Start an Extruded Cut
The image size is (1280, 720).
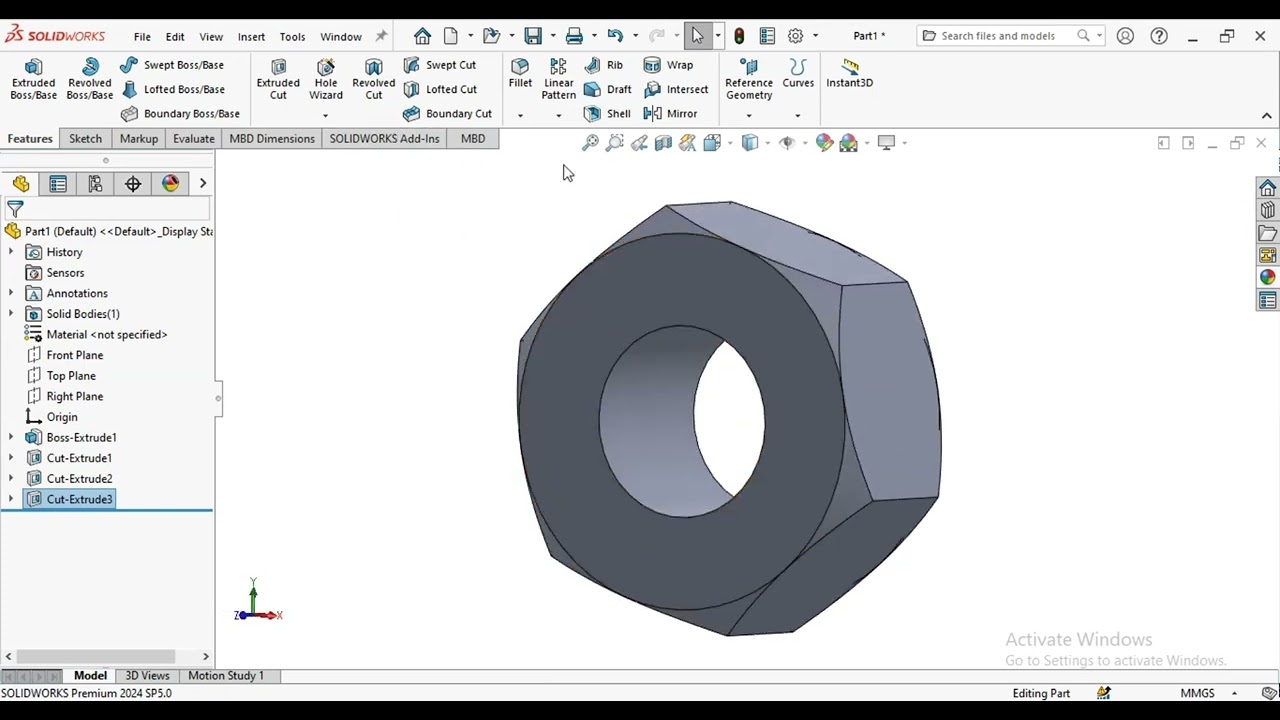(x=278, y=79)
